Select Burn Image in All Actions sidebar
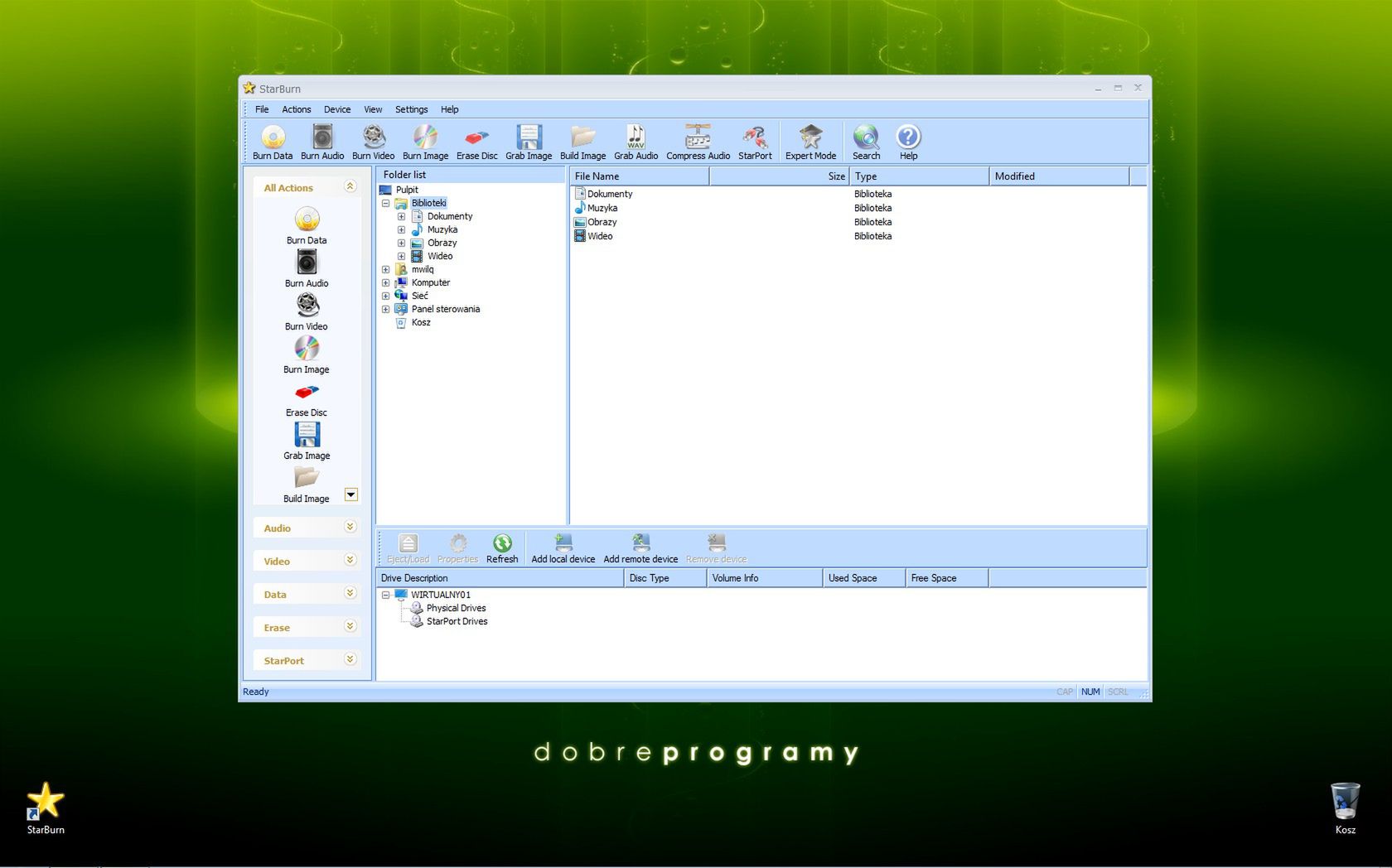 [x=307, y=354]
